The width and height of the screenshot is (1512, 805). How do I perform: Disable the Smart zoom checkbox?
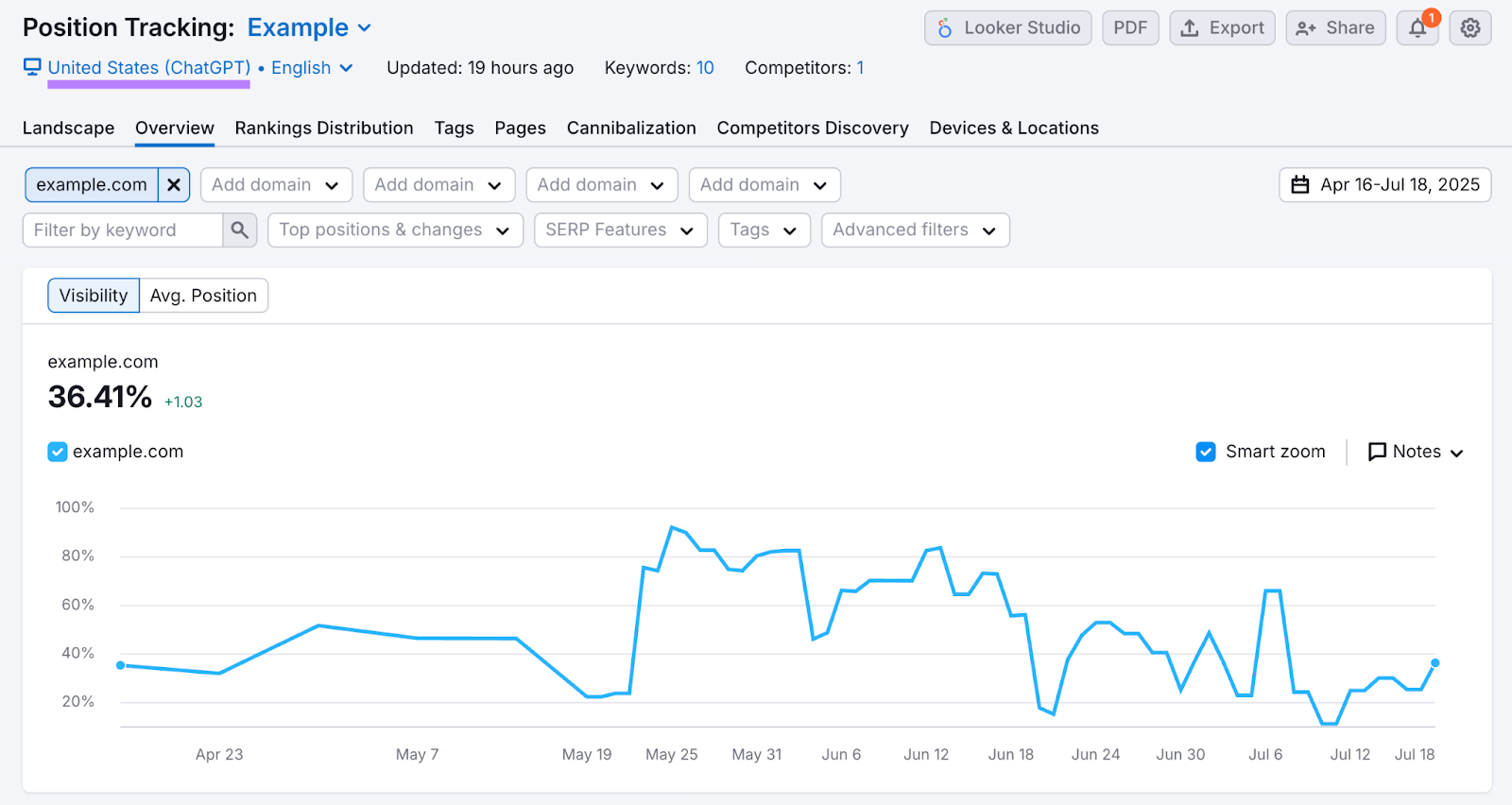(x=1206, y=452)
